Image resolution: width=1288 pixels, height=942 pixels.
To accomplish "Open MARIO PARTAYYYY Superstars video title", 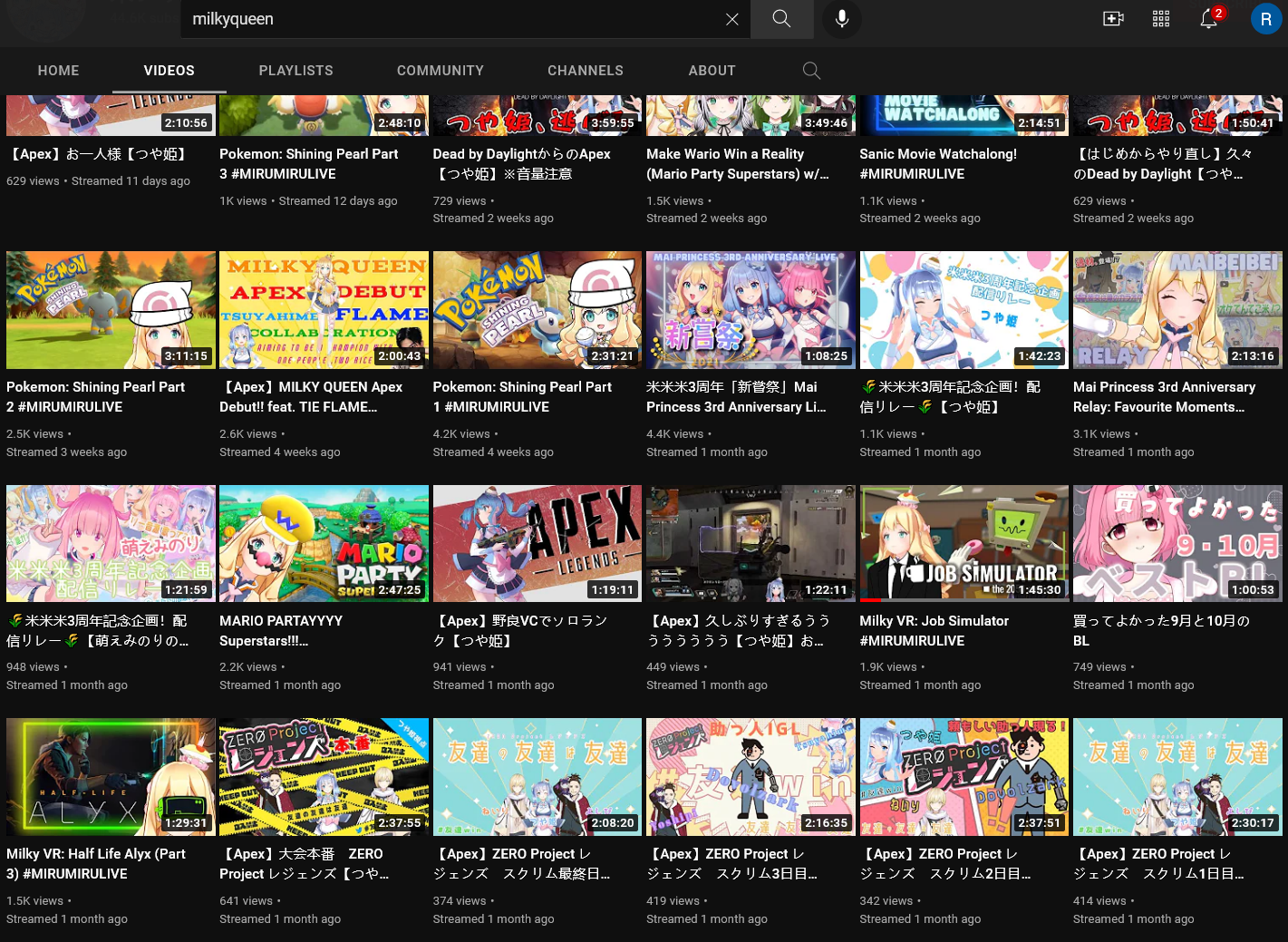I will tap(281, 631).
